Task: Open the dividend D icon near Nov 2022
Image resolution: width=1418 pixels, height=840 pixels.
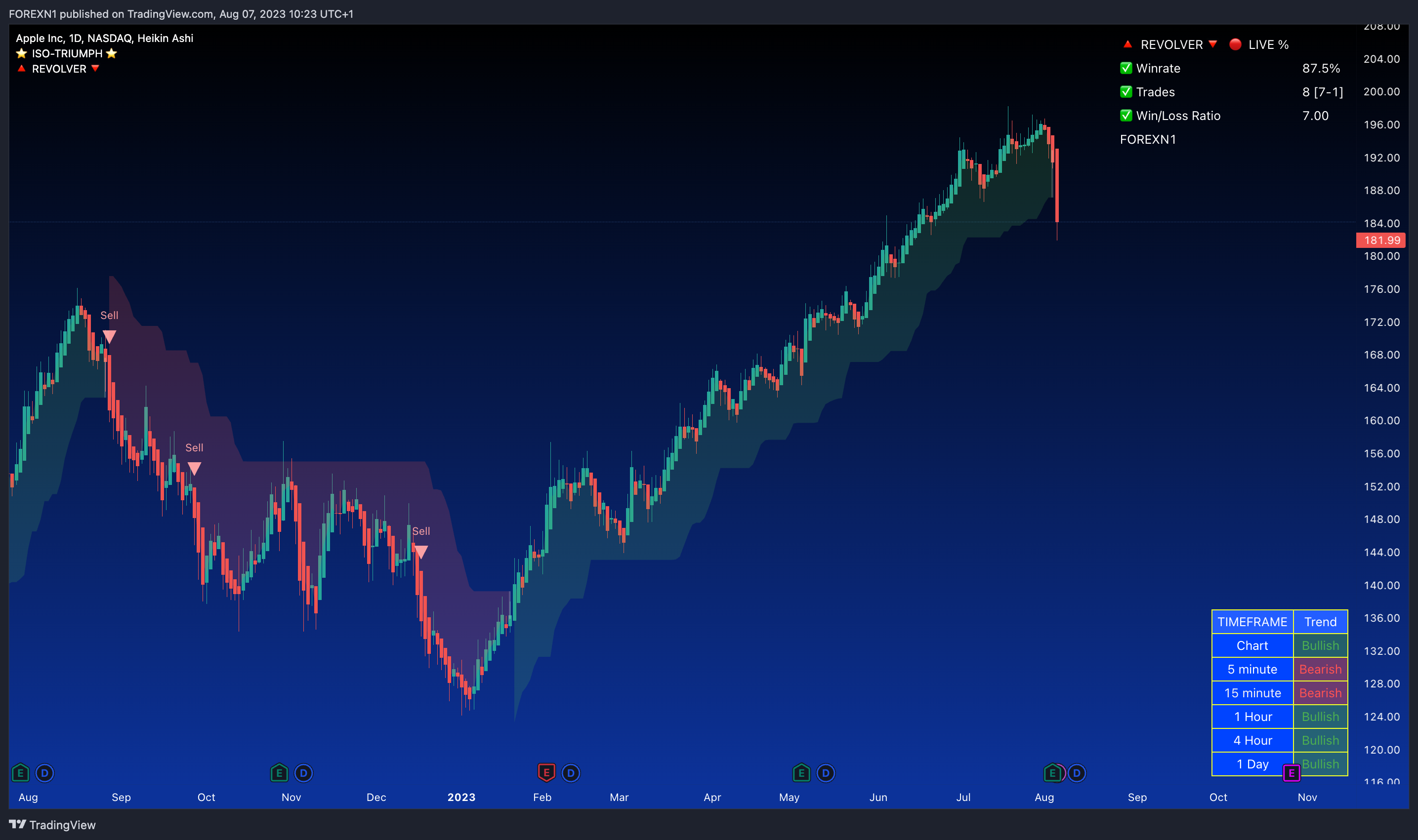Action: [x=303, y=773]
